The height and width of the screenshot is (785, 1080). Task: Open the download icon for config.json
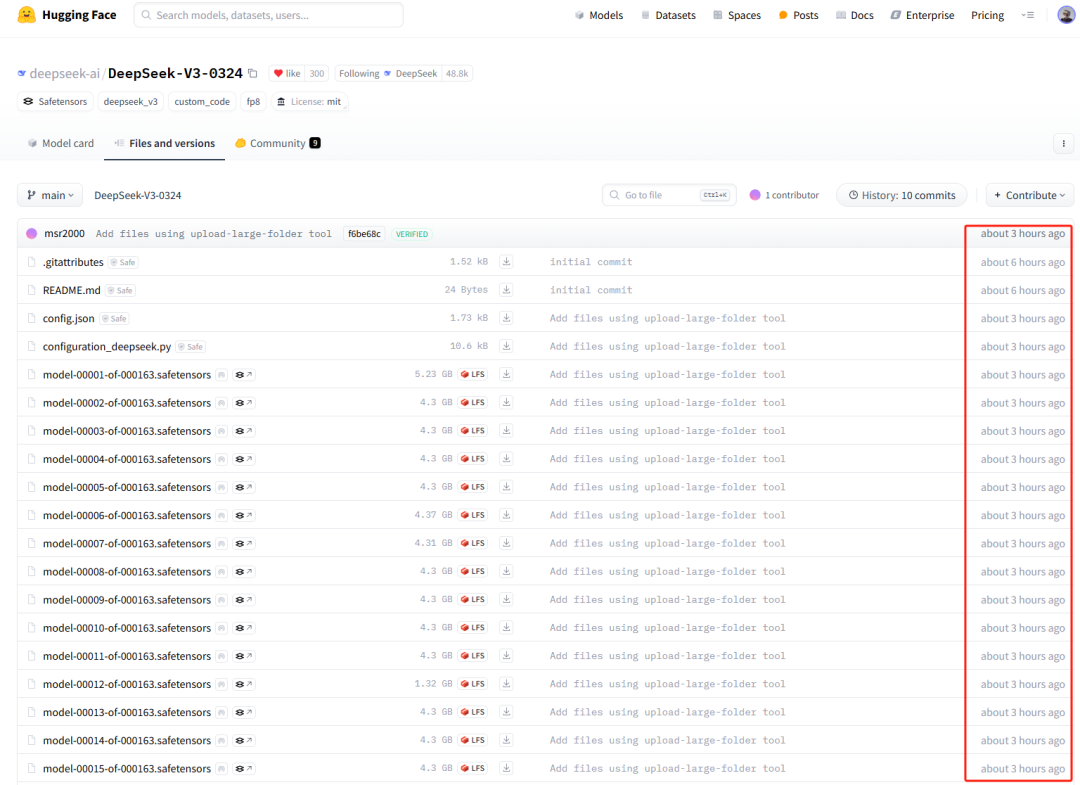[507, 318]
